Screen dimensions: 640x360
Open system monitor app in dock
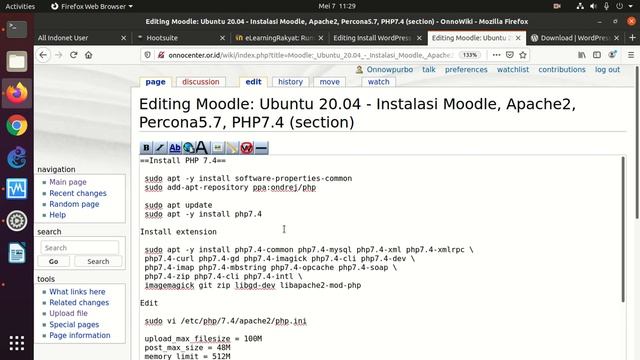click(17, 189)
